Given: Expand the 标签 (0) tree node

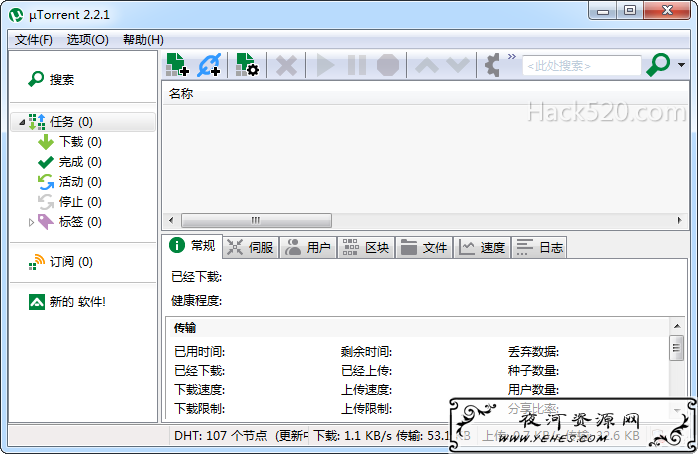Looking at the screenshot, I should [x=31, y=222].
